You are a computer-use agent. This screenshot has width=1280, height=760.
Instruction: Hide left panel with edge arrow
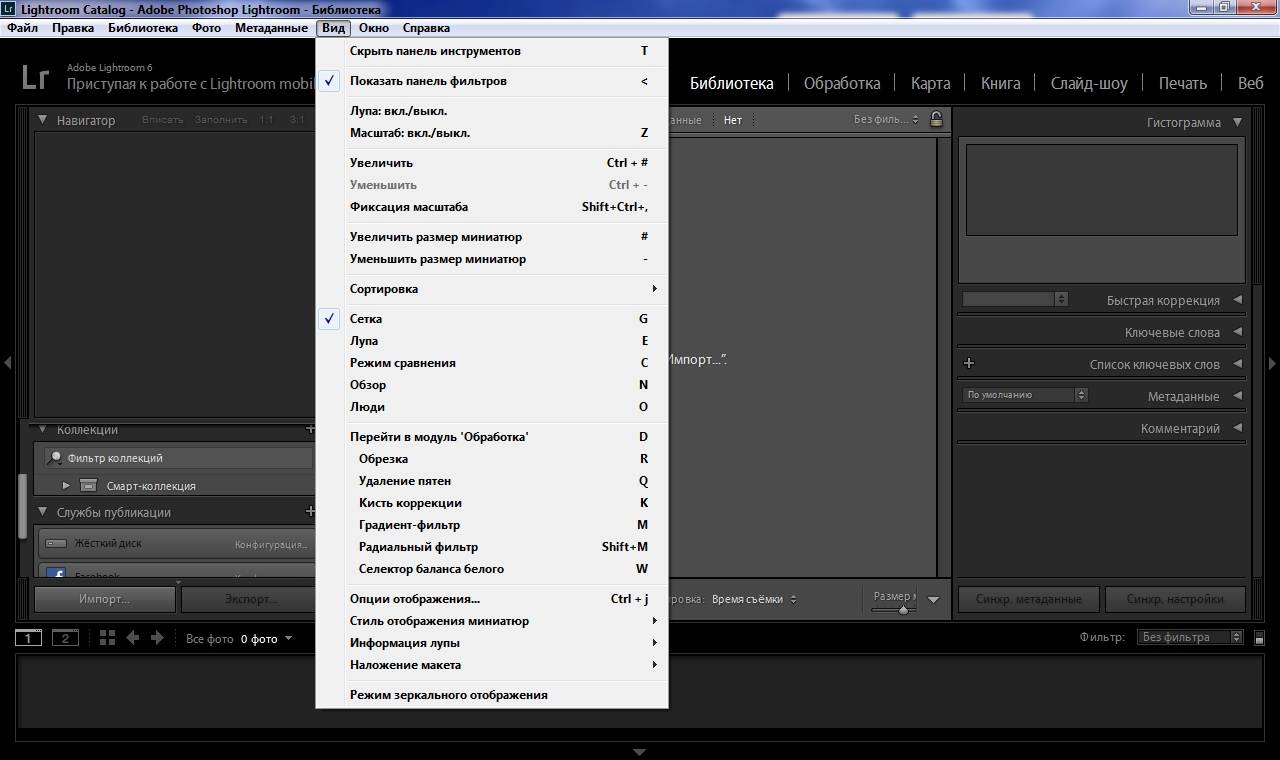point(7,363)
